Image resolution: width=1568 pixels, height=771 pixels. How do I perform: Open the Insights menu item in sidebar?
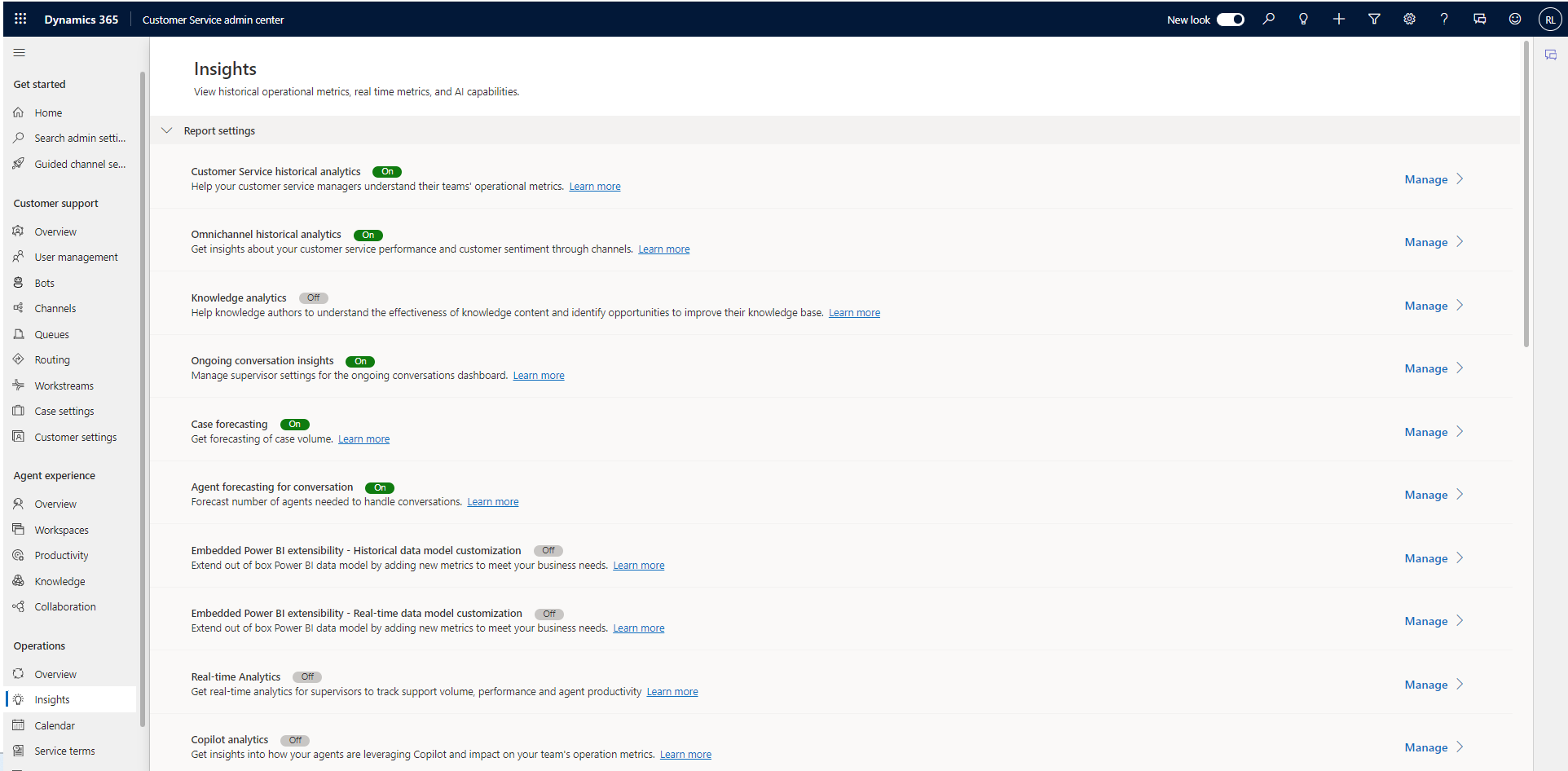point(51,698)
